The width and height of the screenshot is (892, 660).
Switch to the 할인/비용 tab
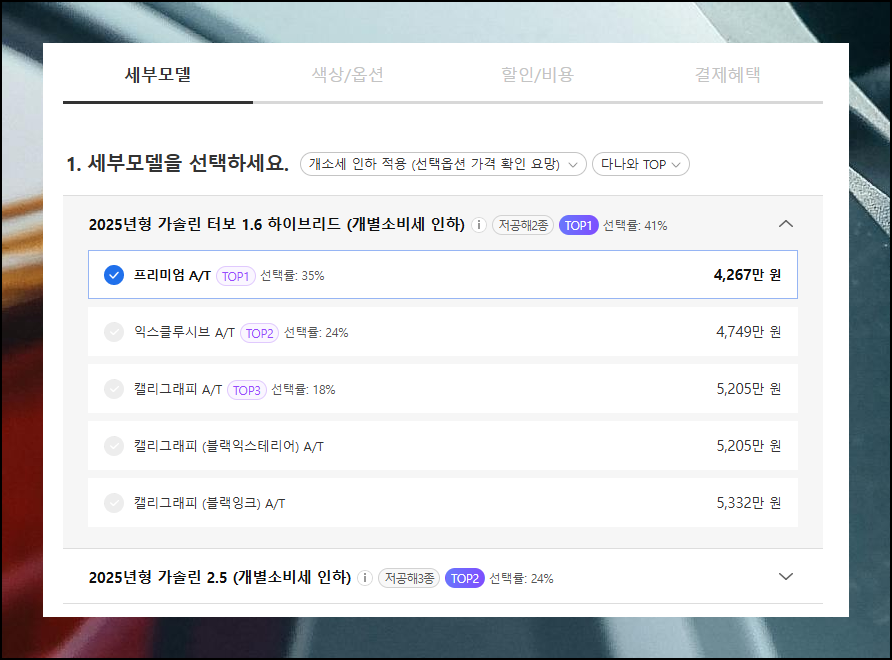click(538, 75)
